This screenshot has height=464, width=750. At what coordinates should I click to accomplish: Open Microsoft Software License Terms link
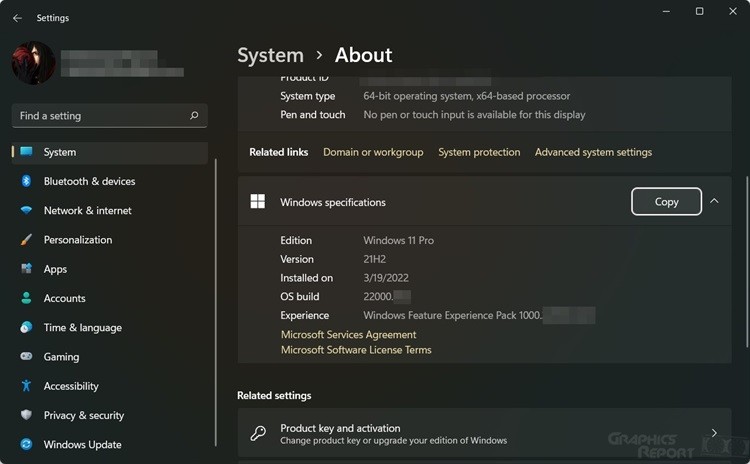pos(356,350)
